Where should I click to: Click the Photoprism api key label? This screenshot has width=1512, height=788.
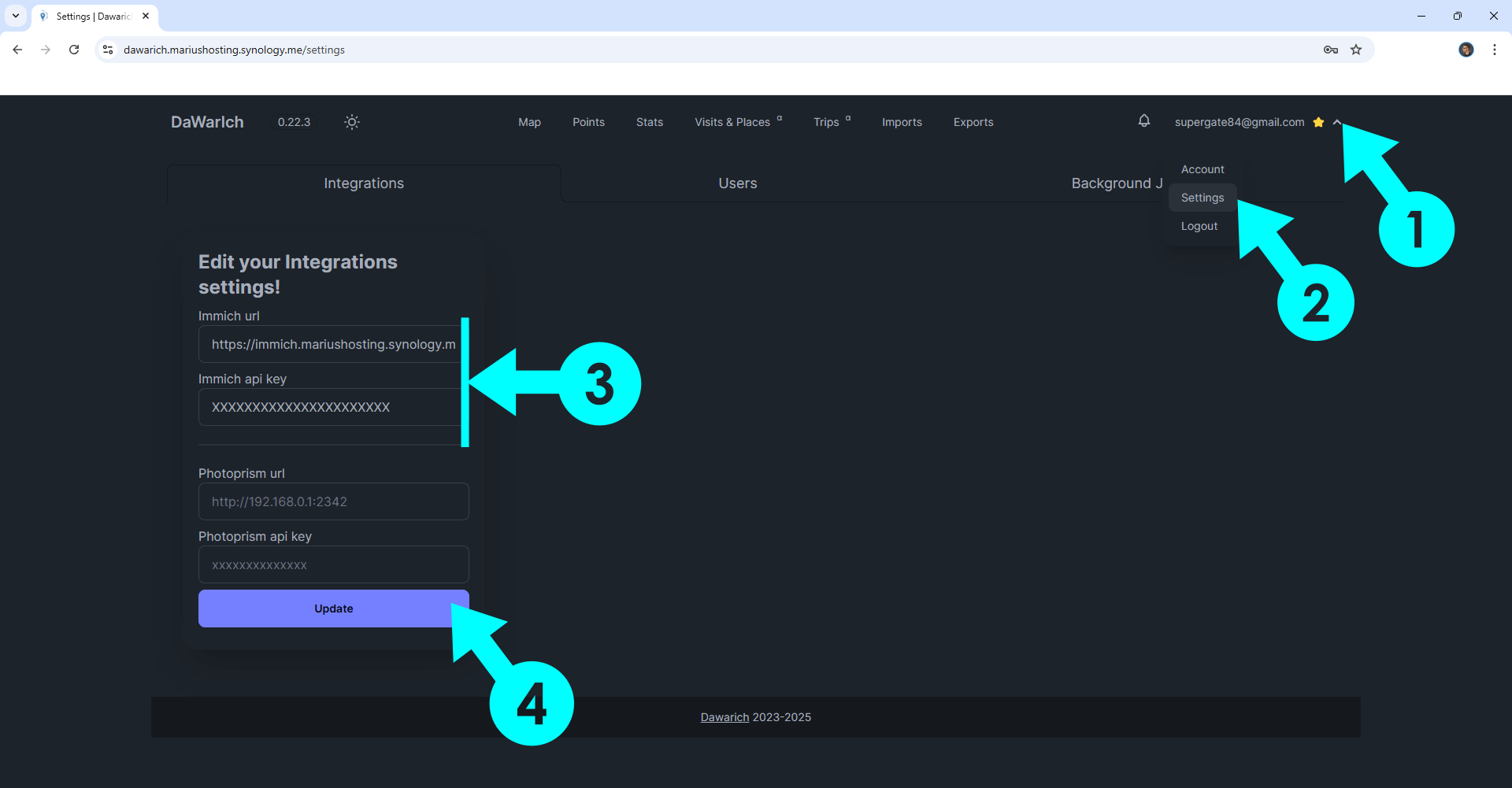click(x=255, y=536)
